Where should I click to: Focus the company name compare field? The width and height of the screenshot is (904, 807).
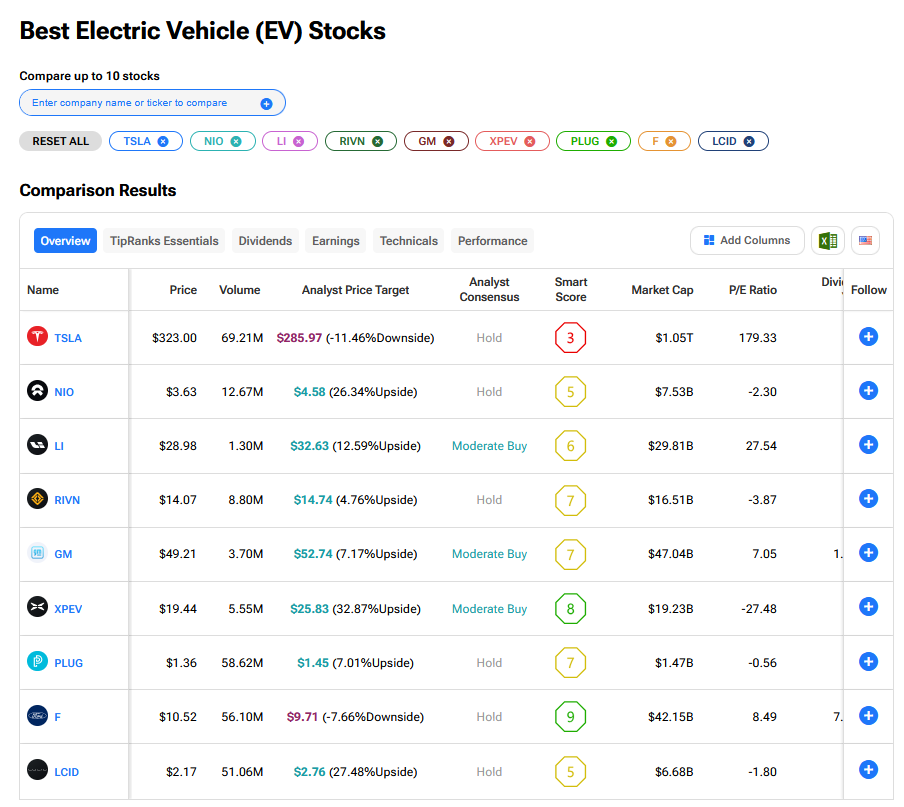[x=152, y=103]
